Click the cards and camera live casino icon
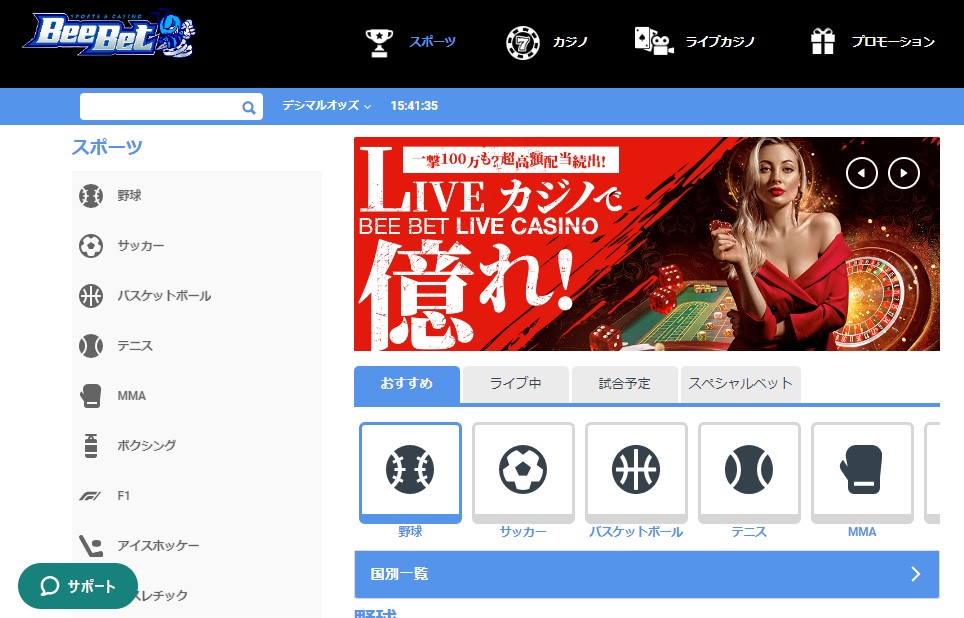The height and width of the screenshot is (618, 964). click(654, 41)
